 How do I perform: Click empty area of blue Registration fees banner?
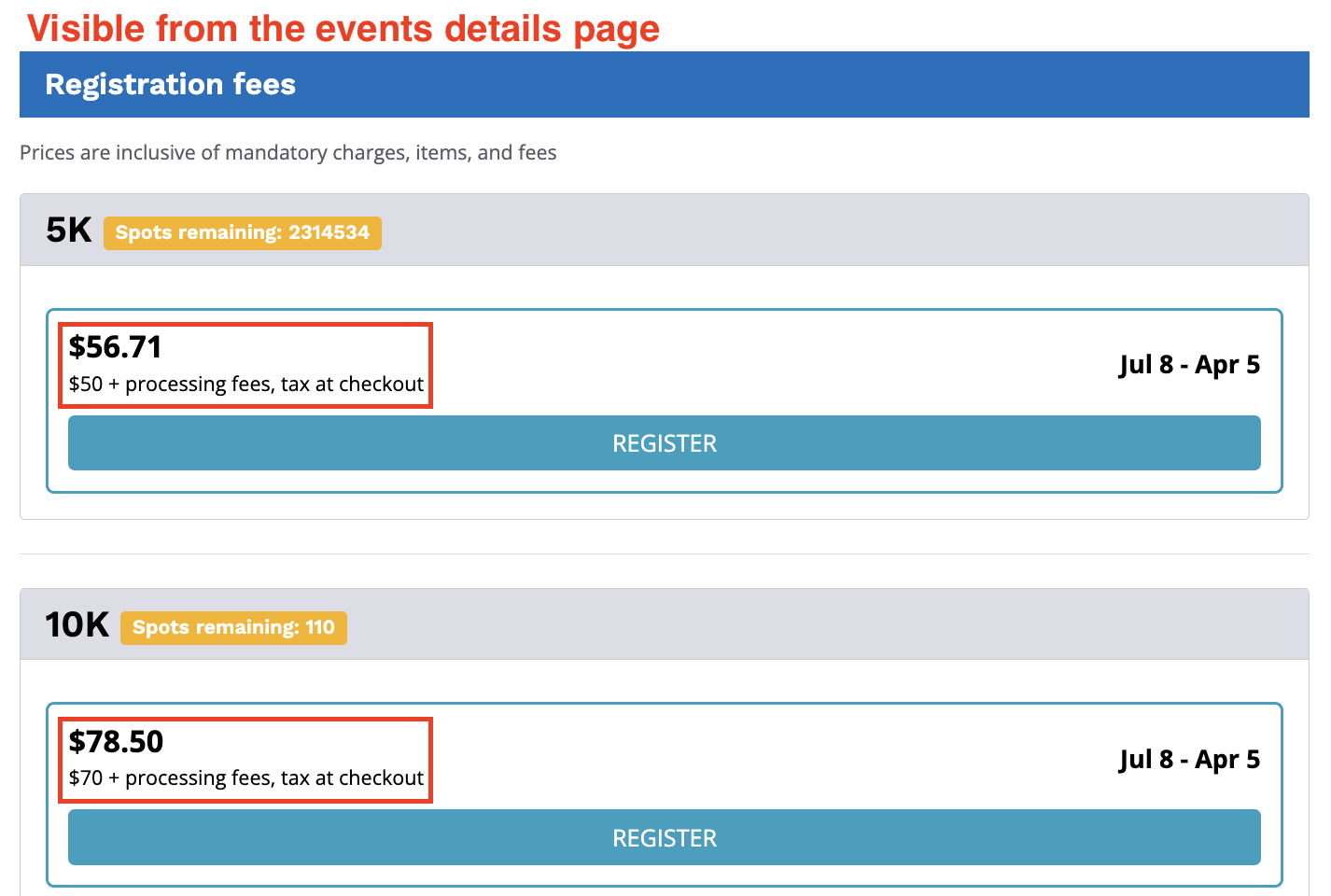point(793,85)
